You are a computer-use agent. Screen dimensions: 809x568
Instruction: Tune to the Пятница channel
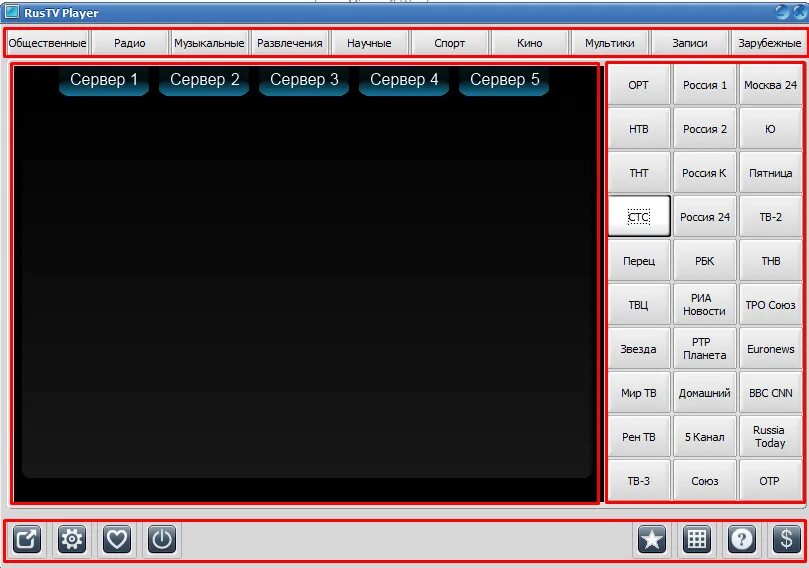770,173
